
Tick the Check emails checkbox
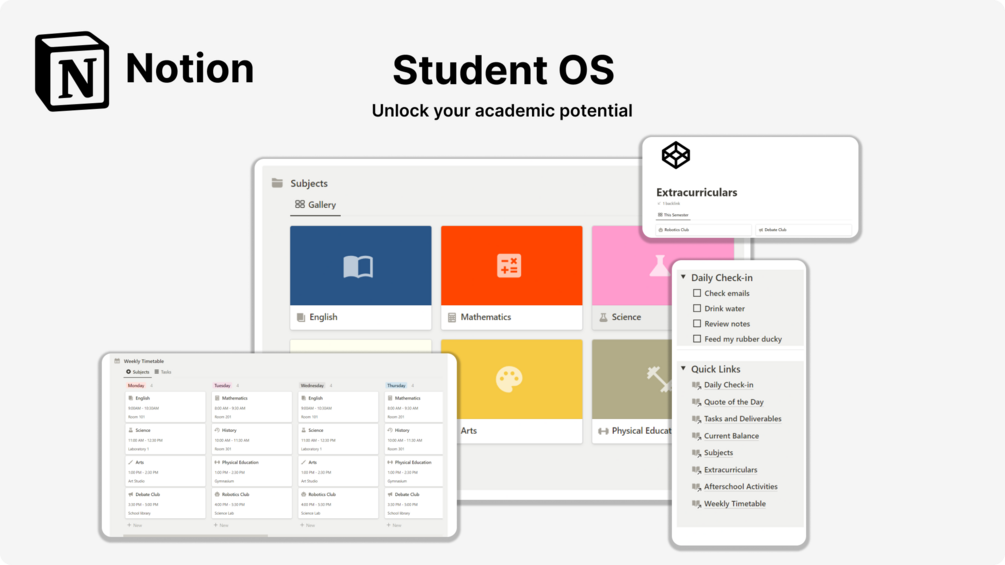(697, 293)
